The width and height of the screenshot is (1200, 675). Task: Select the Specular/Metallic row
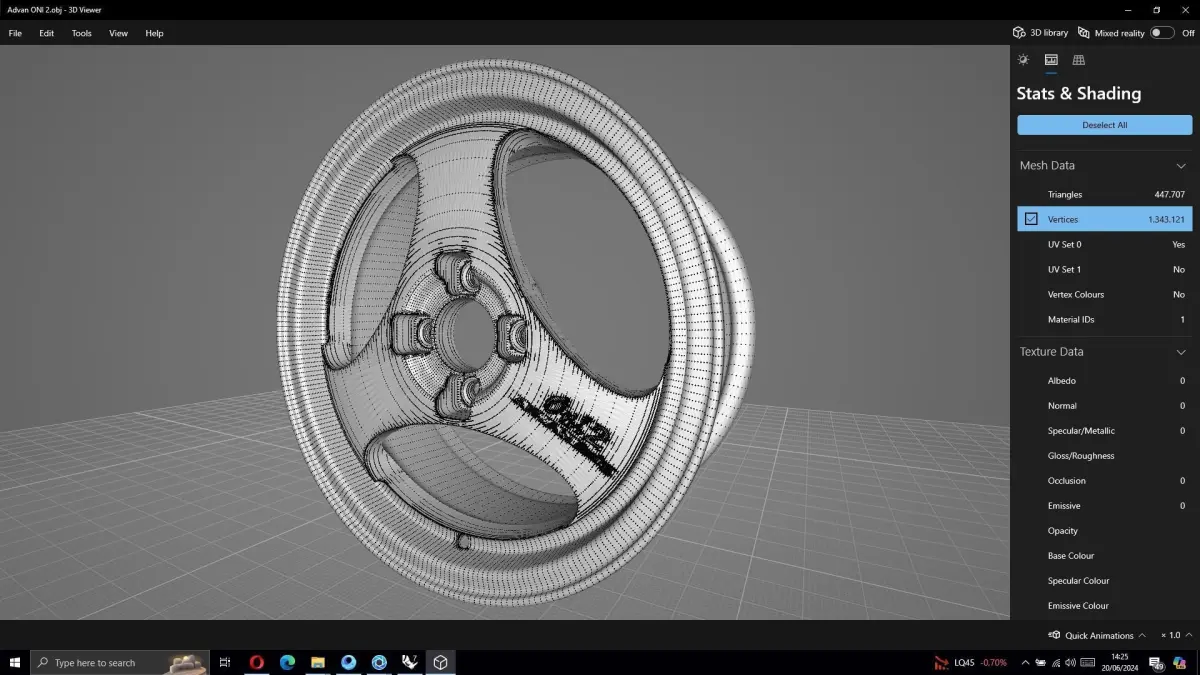pos(1104,430)
